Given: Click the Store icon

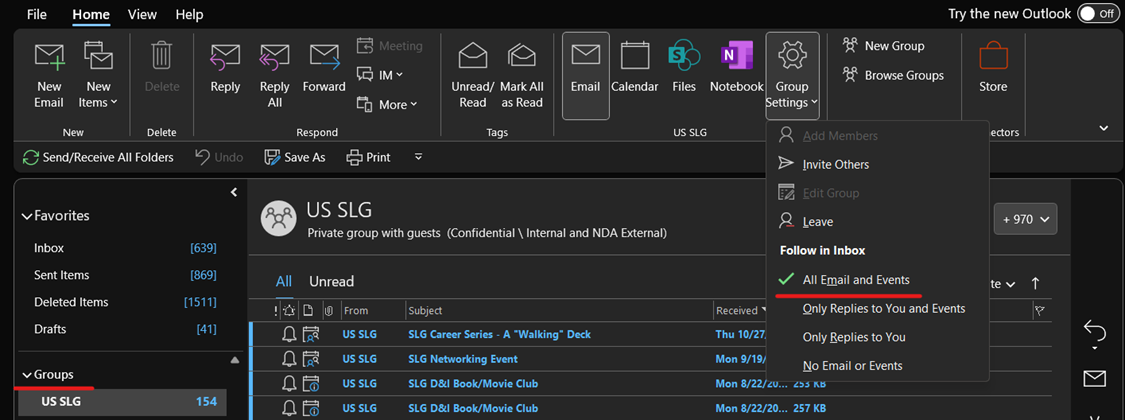Looking at the screenshot, I should 993,58.
